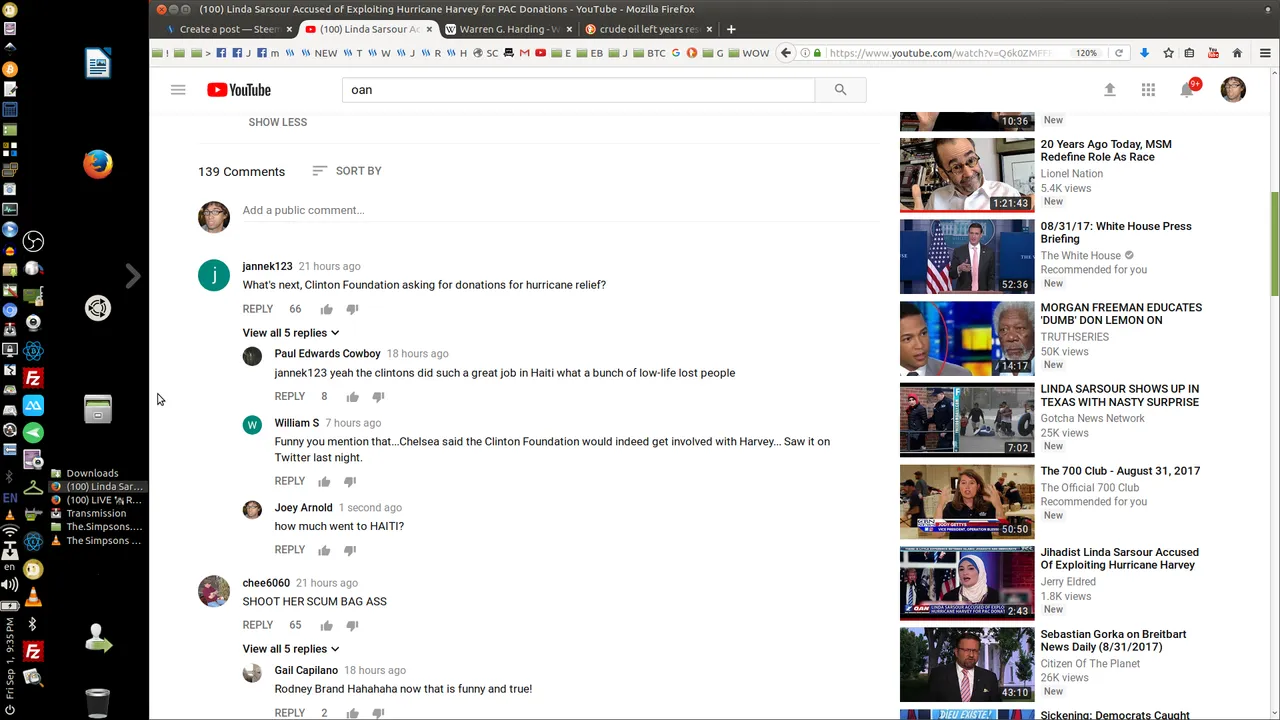Dislike Joey Arnold's reply
1280x720 pixels.
(x=350, y=550)
